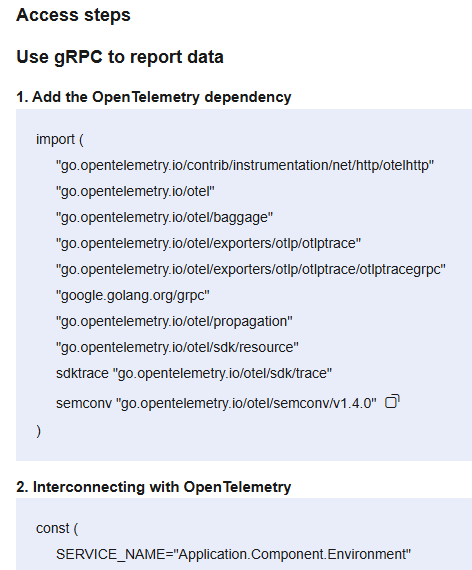Viewport: 472px width, 570px height.
Task: Click the semconv v1.4.0 import line
Action: click(x=216, y=403)
